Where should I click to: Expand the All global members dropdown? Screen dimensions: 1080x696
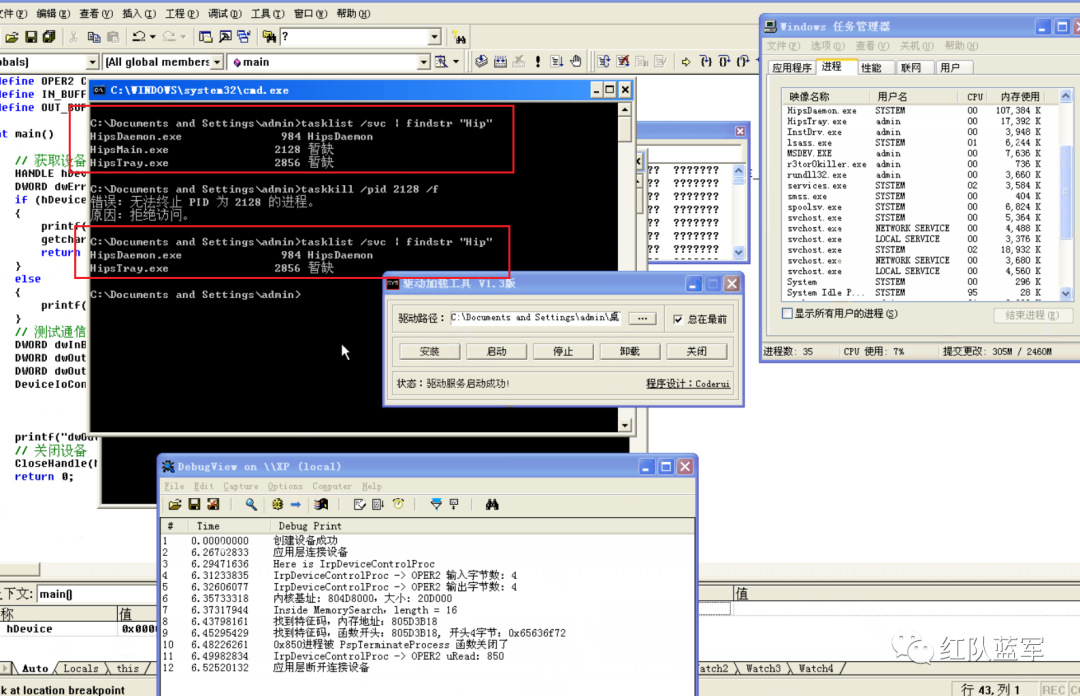pyautogui.click(x=217, y=62)
